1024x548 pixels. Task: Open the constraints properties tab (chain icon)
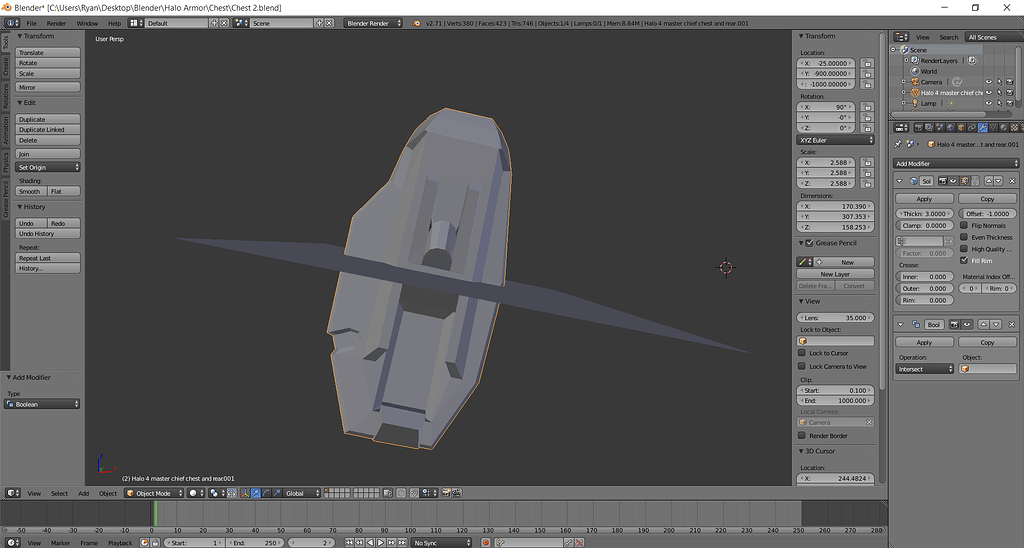point(972,127)
